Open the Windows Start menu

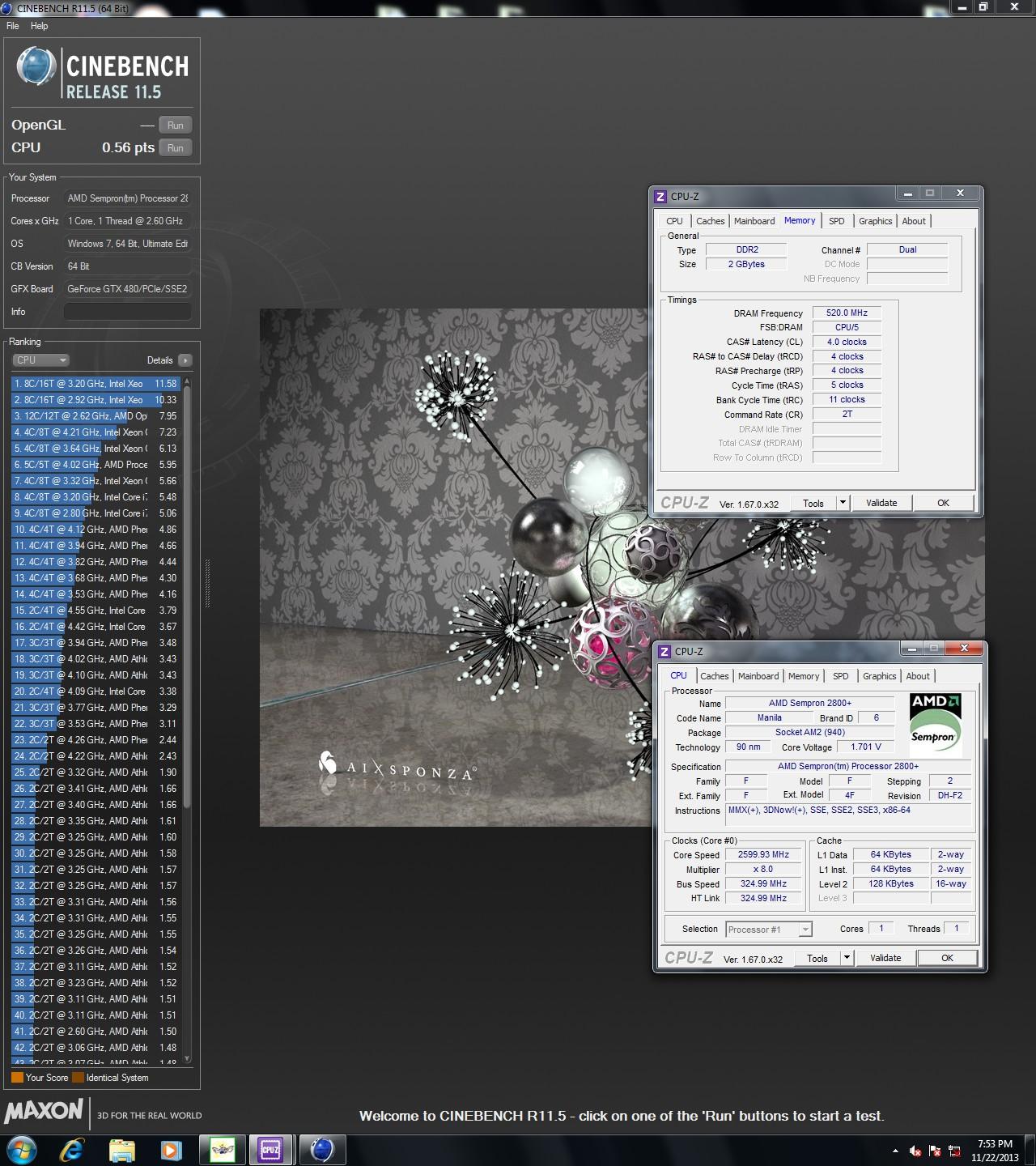point(22,1149)
